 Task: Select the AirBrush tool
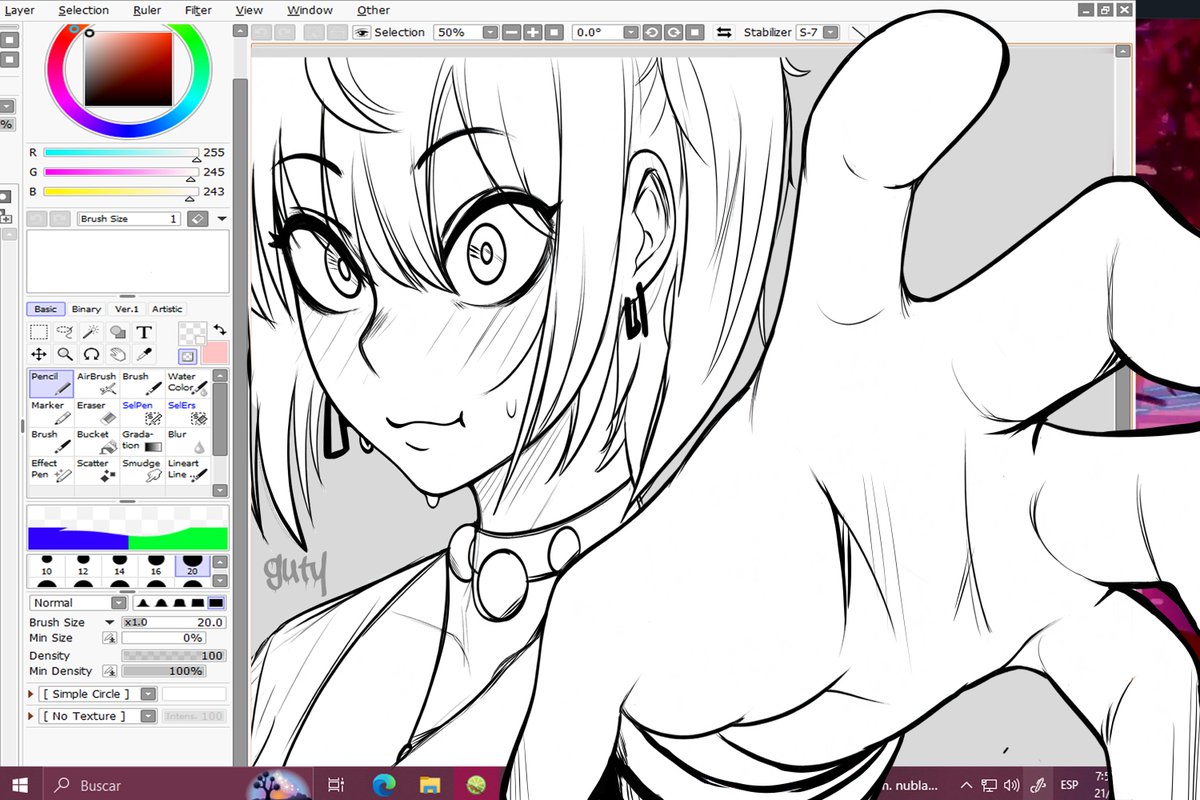96,383
